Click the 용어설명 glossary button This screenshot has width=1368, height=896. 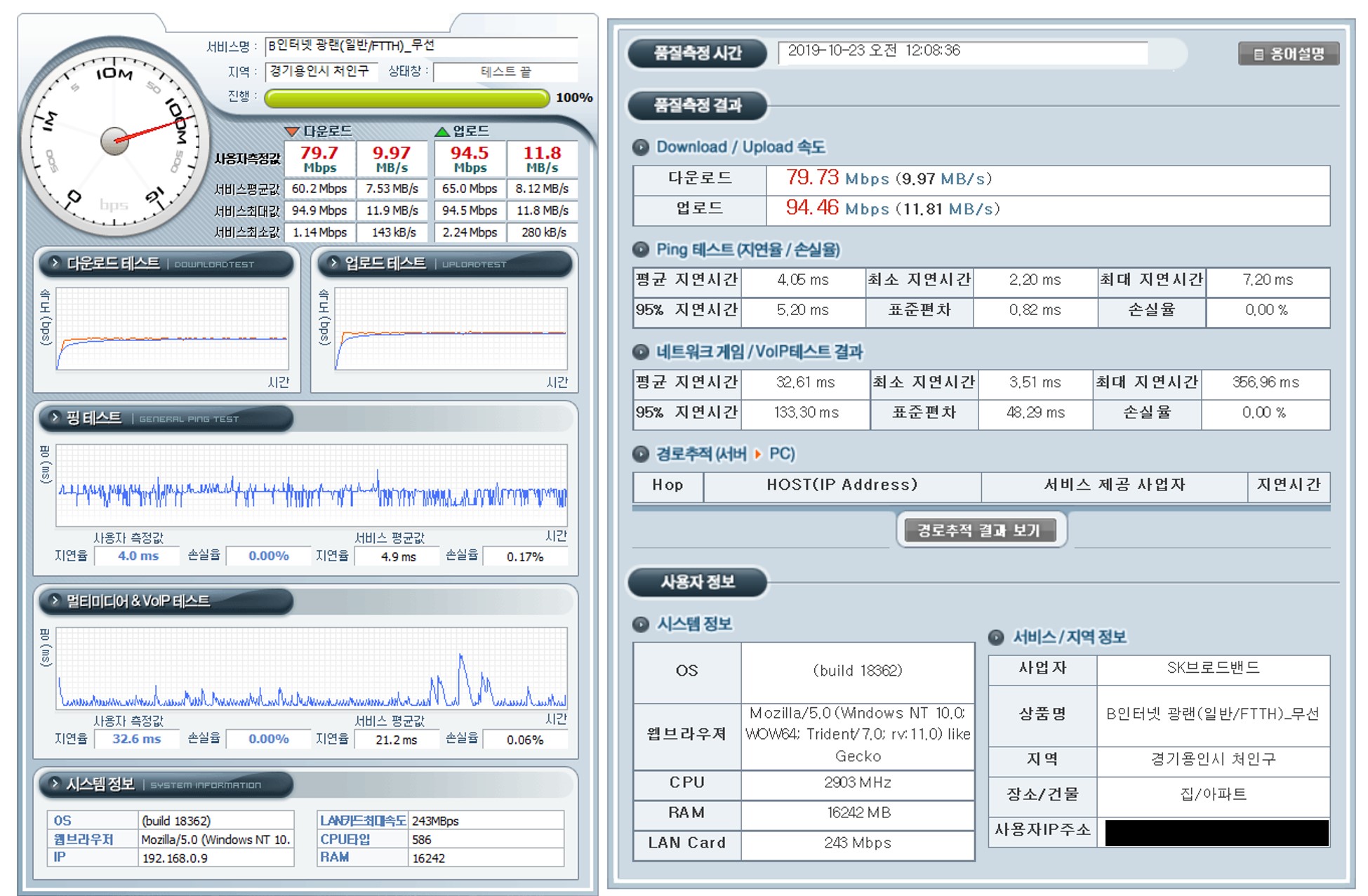(1289, 54)
